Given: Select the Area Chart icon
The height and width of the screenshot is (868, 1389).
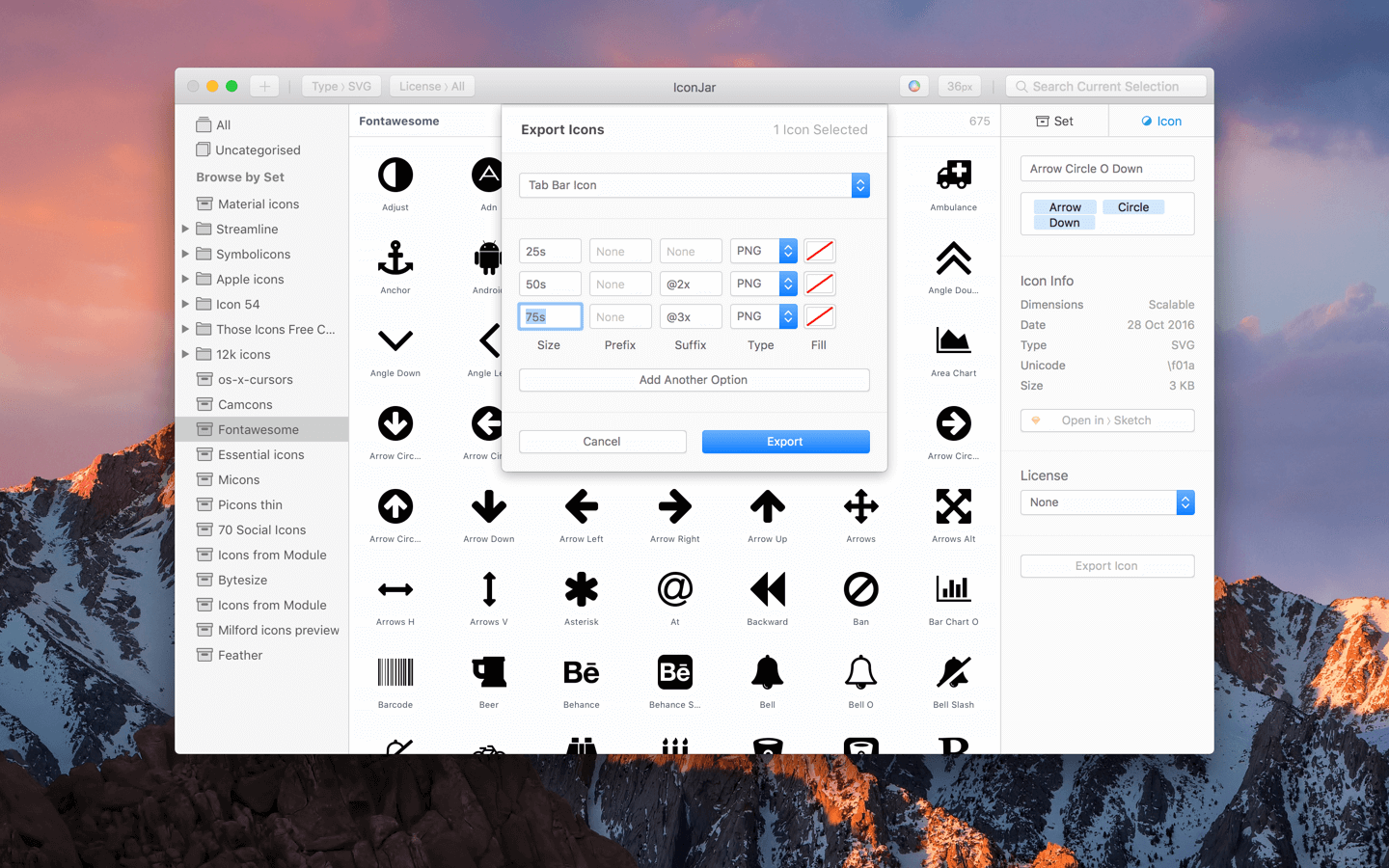Looking at the screenshot, I should point(953,341).
